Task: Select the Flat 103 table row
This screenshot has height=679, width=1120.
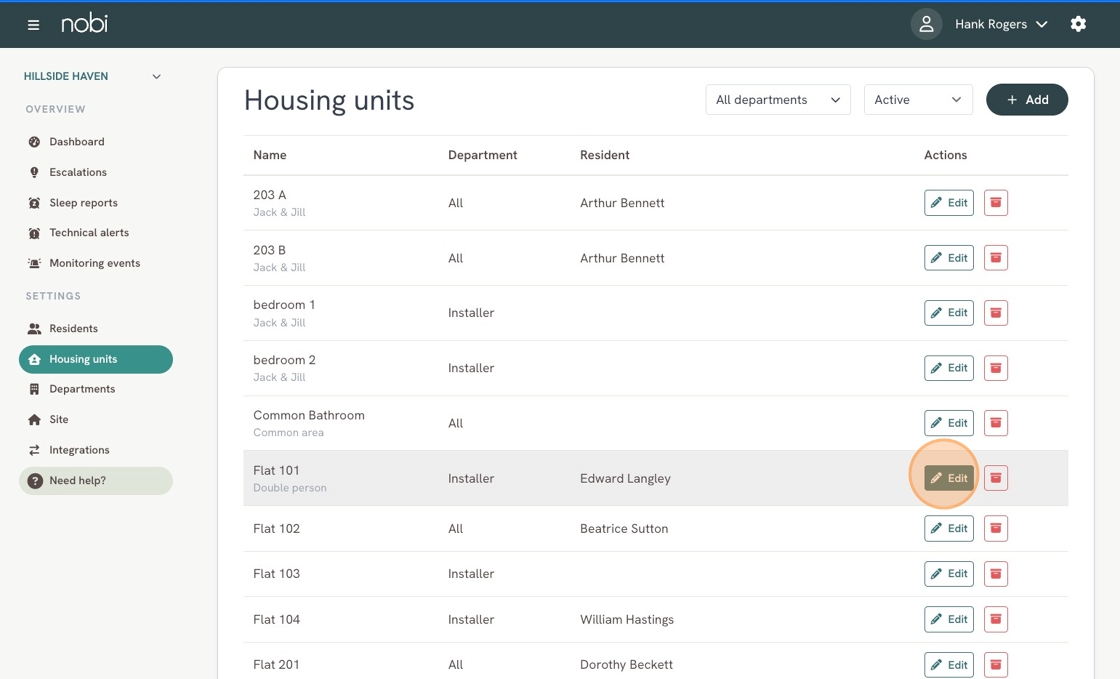Action: click(x=655, y=574)
